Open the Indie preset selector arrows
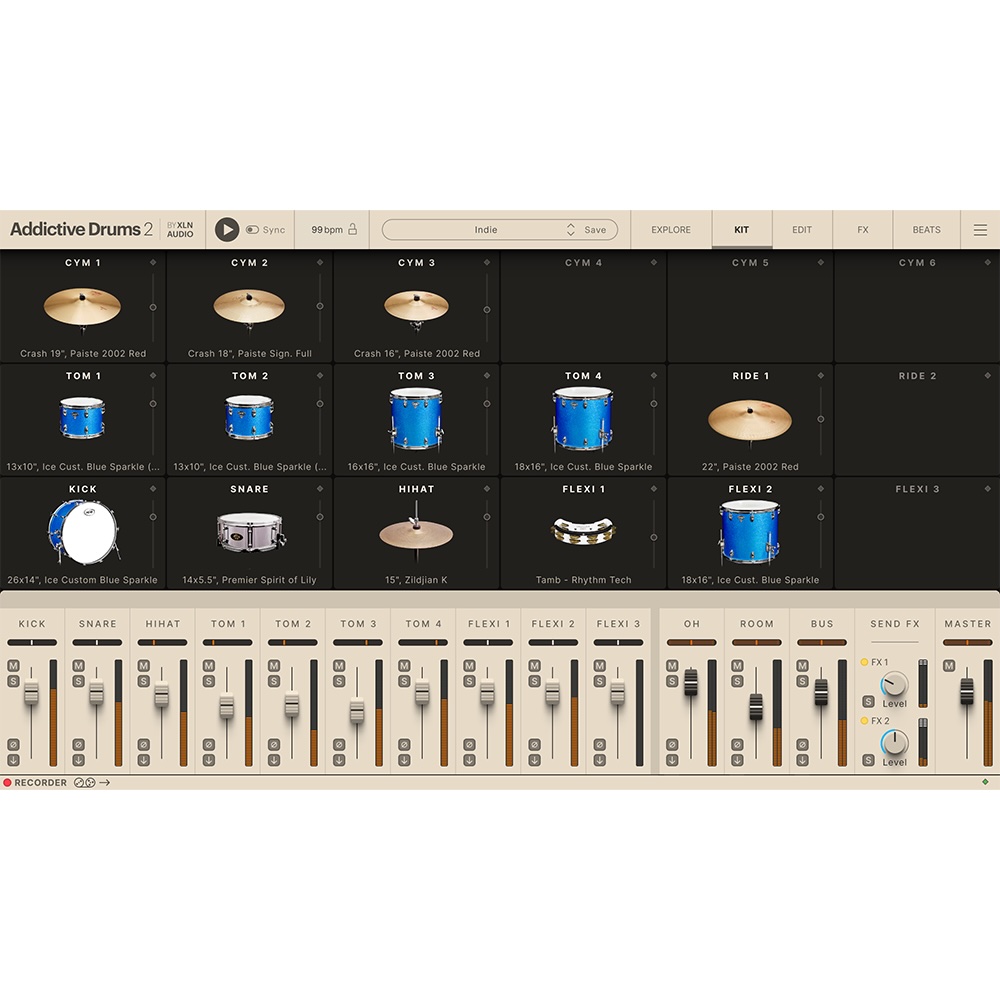 570,230
